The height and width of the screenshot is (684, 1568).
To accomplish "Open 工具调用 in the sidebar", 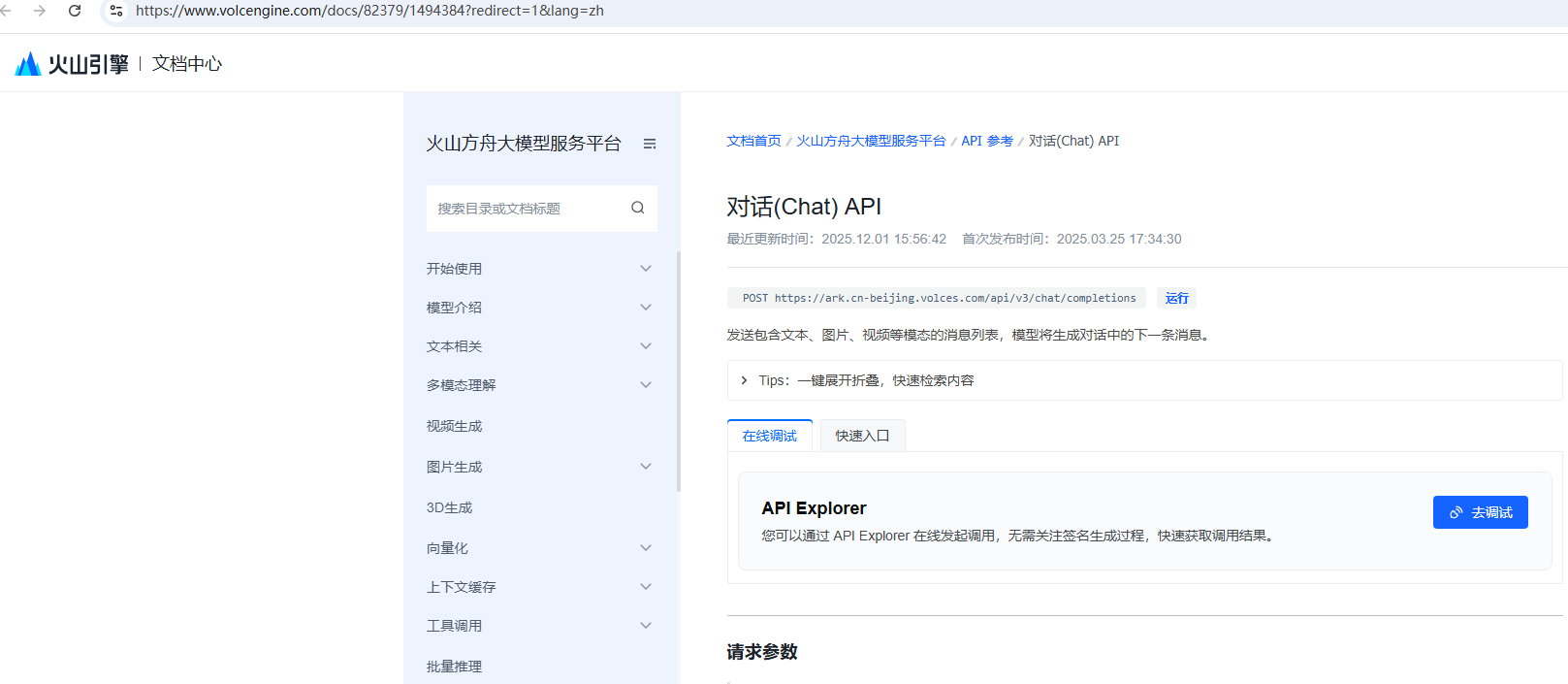I will click(x=454, y=626).
